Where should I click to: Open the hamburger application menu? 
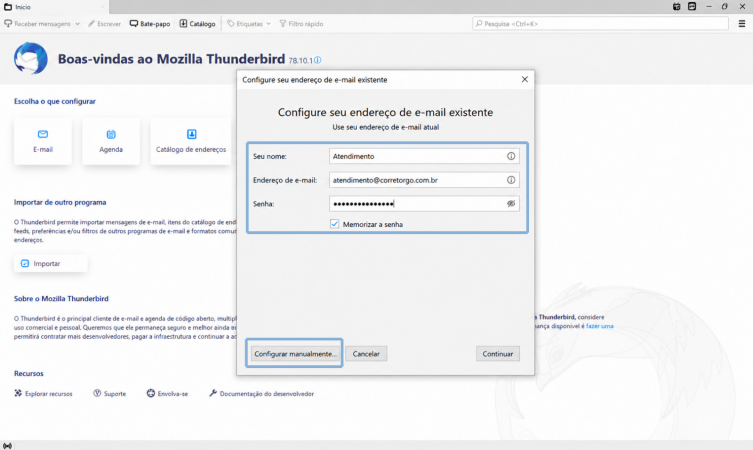click(x=741, y=24)
